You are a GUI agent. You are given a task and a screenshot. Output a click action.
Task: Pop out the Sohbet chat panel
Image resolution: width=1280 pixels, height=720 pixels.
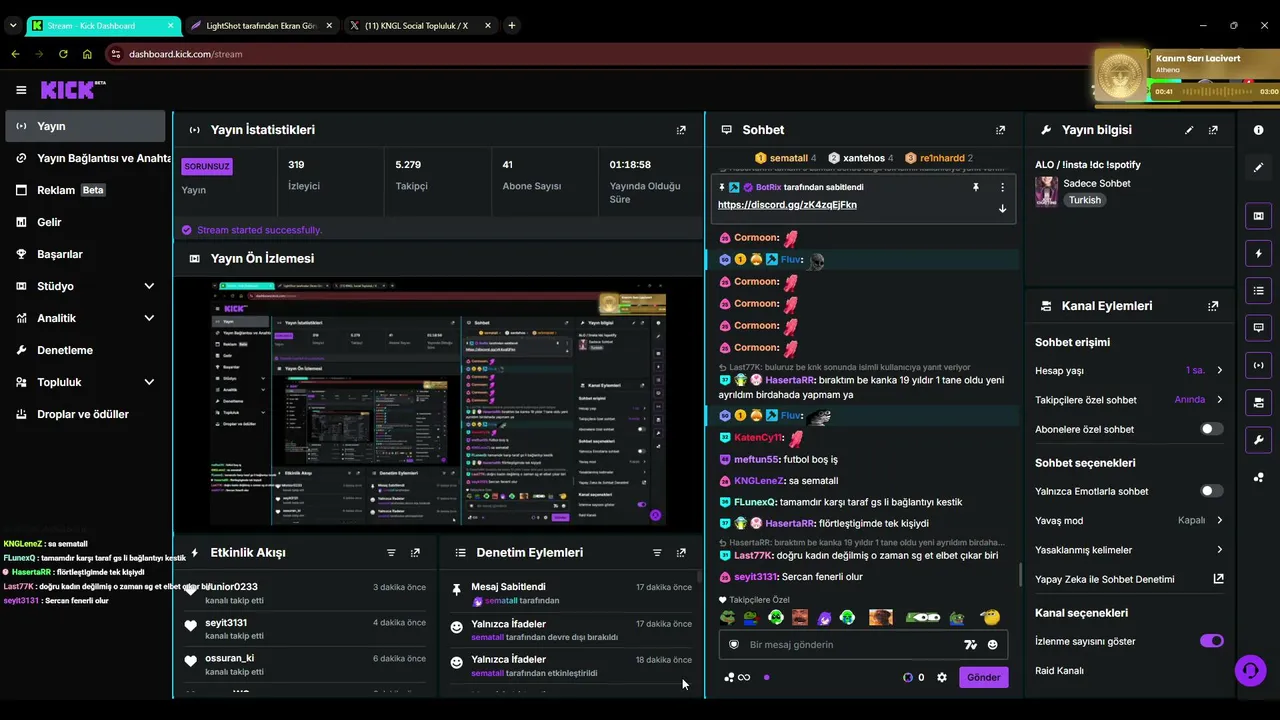click(1000, 130)
